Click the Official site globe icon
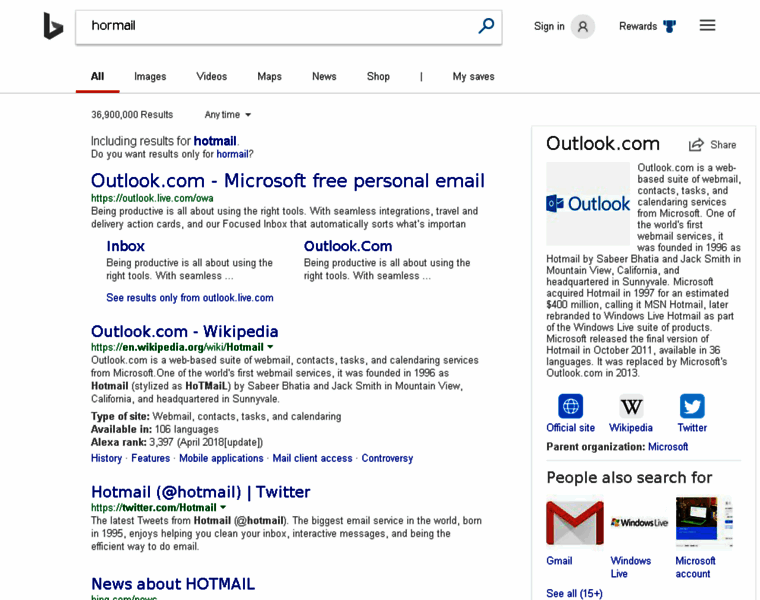Screen dimensions: 760x600 click(x=570, y=406)
